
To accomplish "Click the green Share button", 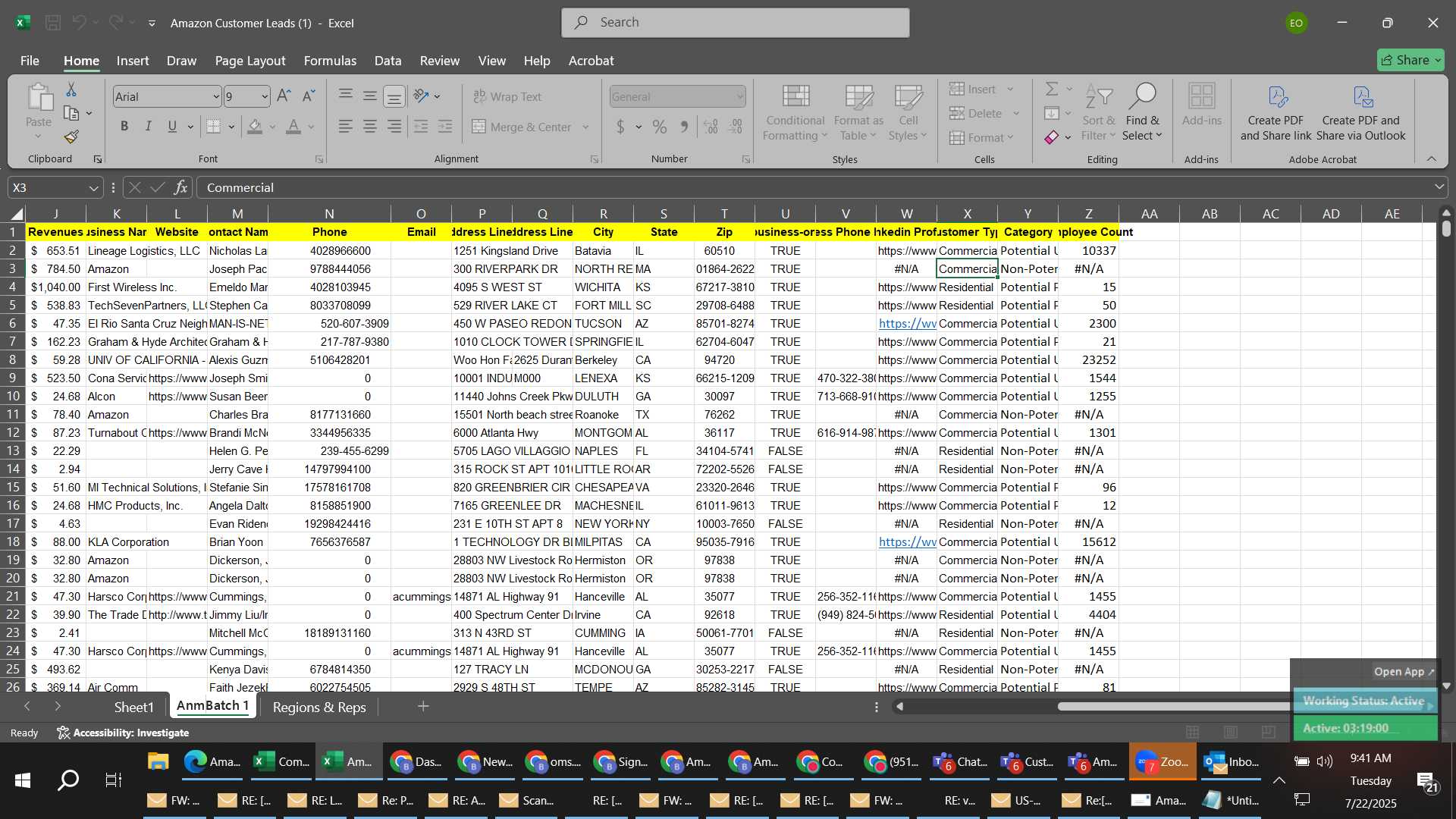I will pos(1410,60).
